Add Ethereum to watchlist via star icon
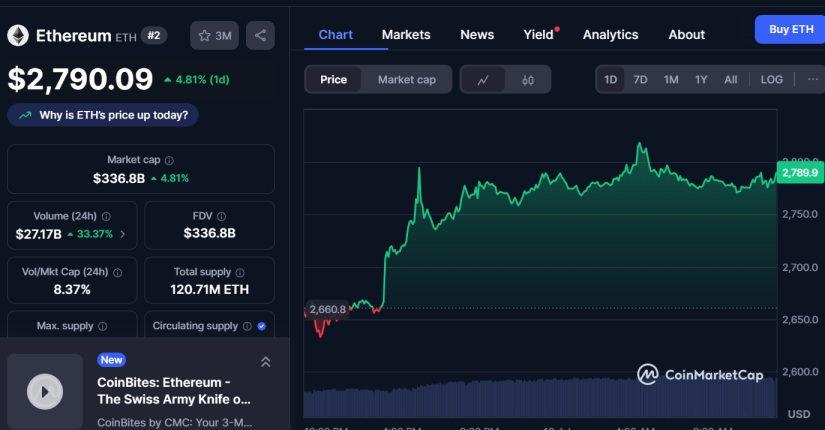825x430 pixels. pos(214,36)
